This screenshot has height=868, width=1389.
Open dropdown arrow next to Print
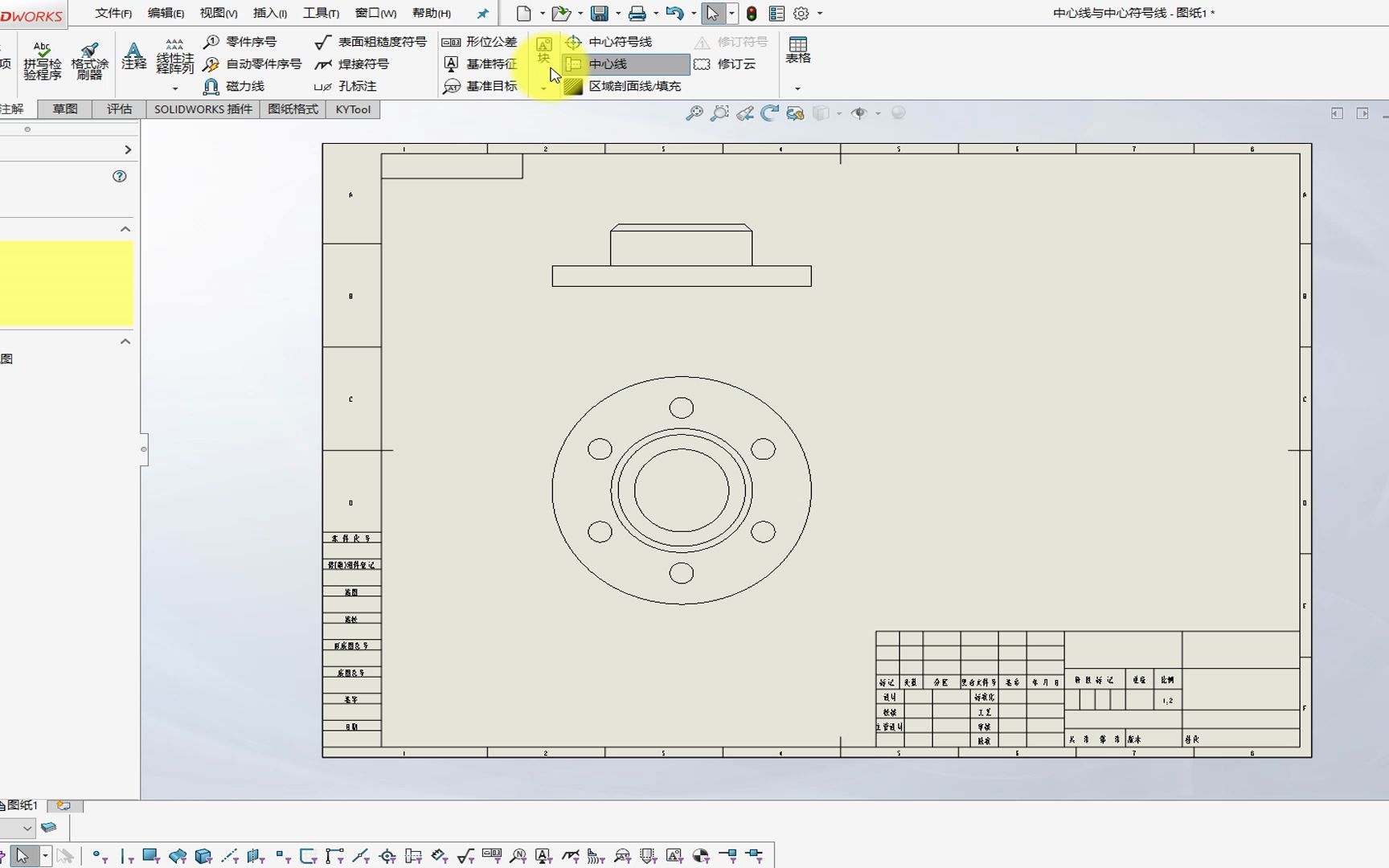pyautogui.click(x=656, y=14)
